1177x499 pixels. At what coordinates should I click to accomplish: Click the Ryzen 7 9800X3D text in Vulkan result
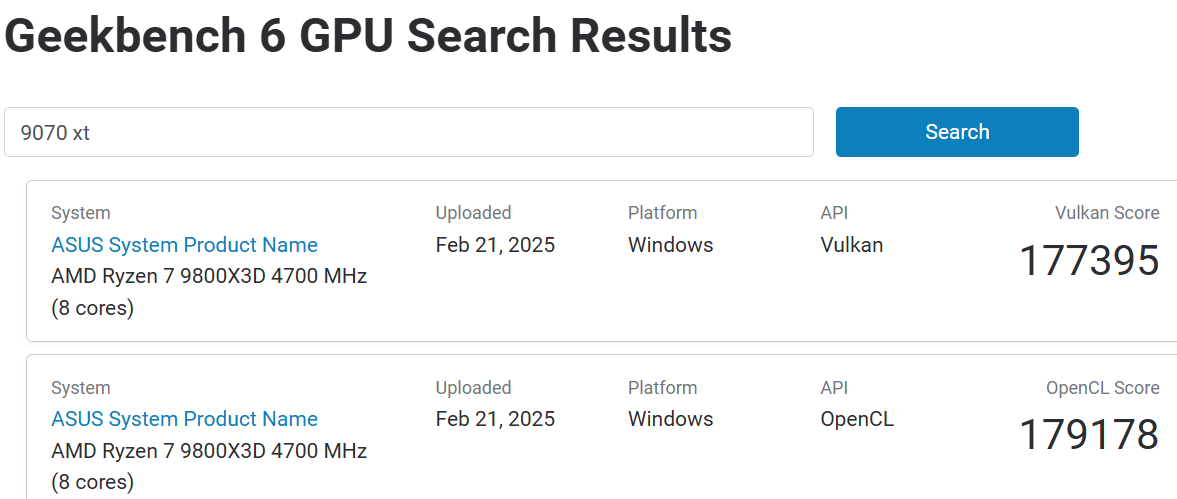point(209,276)
